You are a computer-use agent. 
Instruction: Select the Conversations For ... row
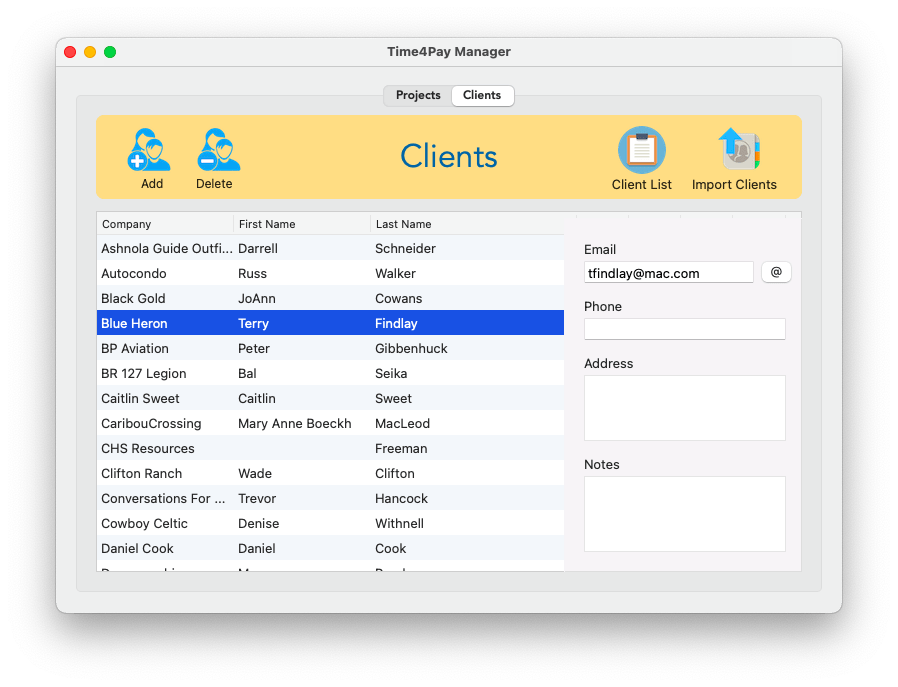coord(330,498)
